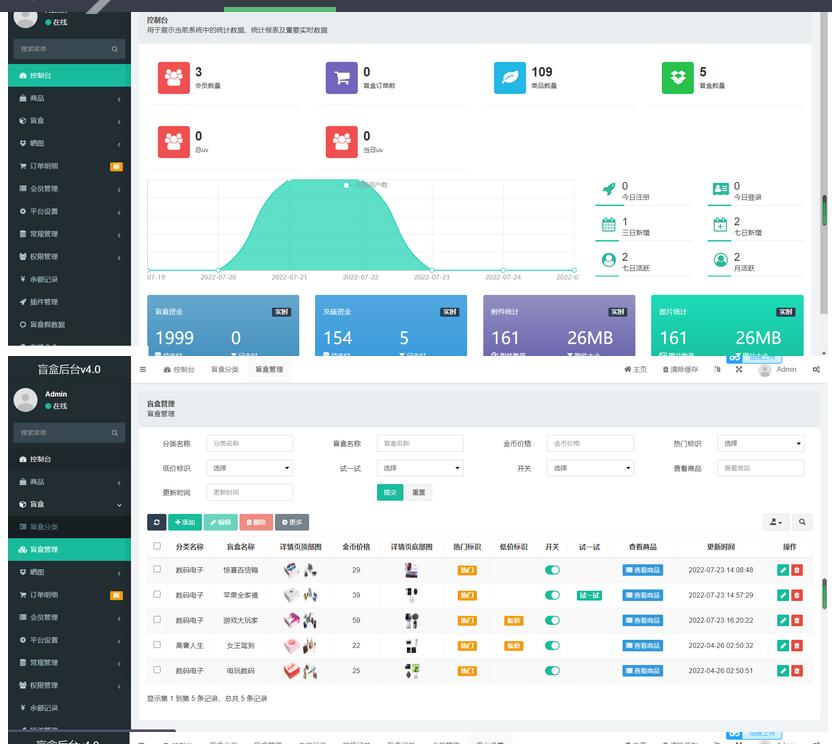Toggle the switch for 惊喜百货箱 row

click(x=552, y=570)
